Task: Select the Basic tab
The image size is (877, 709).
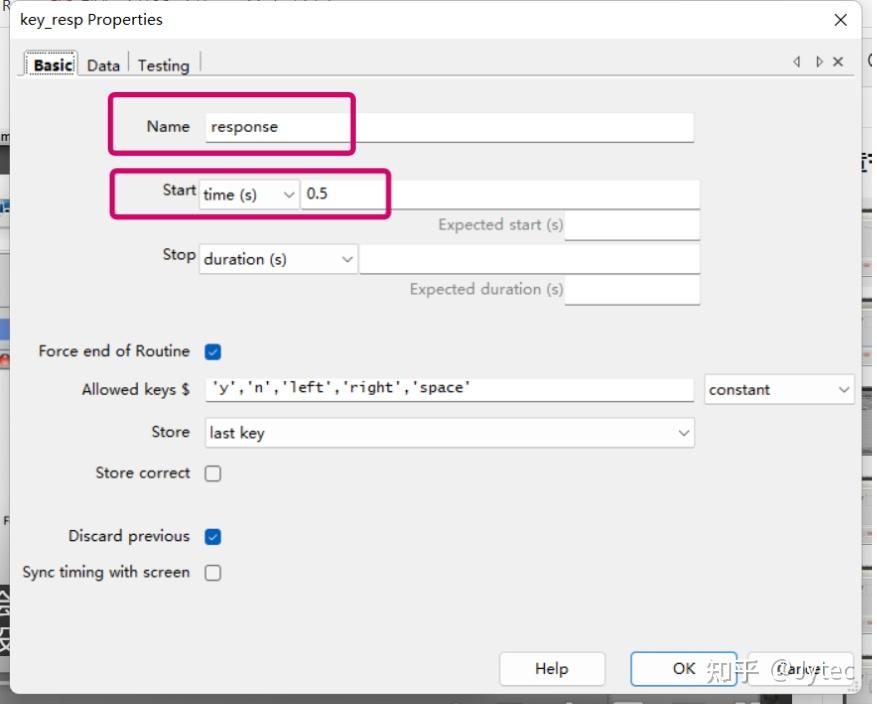Action: tap(52, 65)
